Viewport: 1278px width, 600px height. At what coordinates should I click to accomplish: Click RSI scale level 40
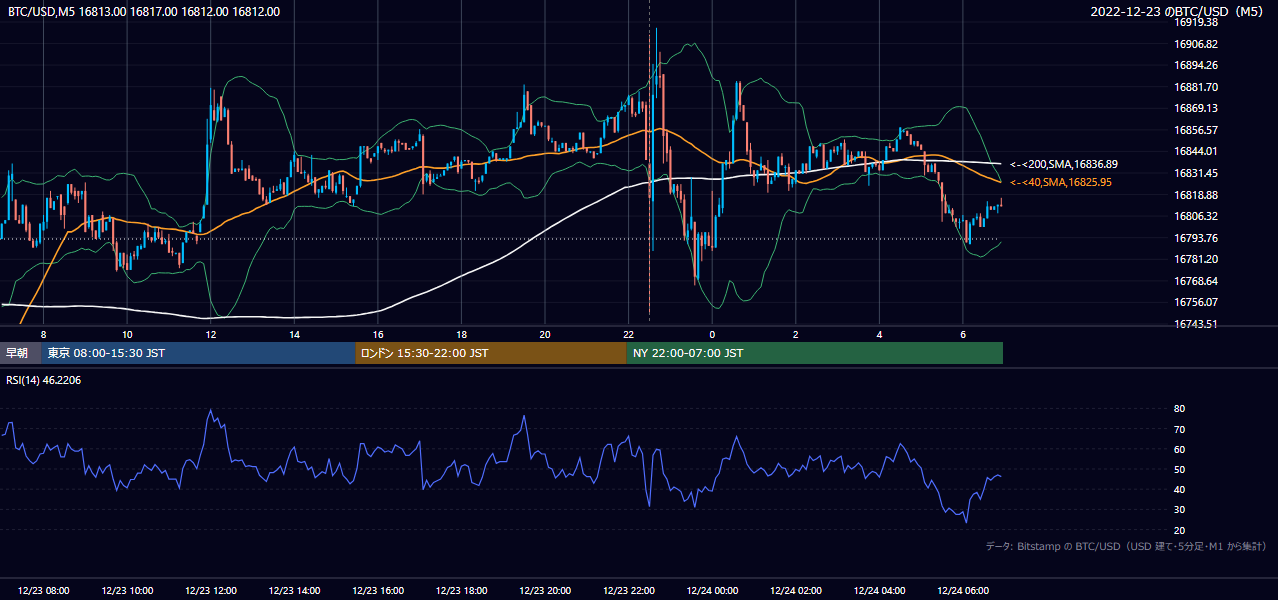pyautogui.click(x=1179, y=489)
